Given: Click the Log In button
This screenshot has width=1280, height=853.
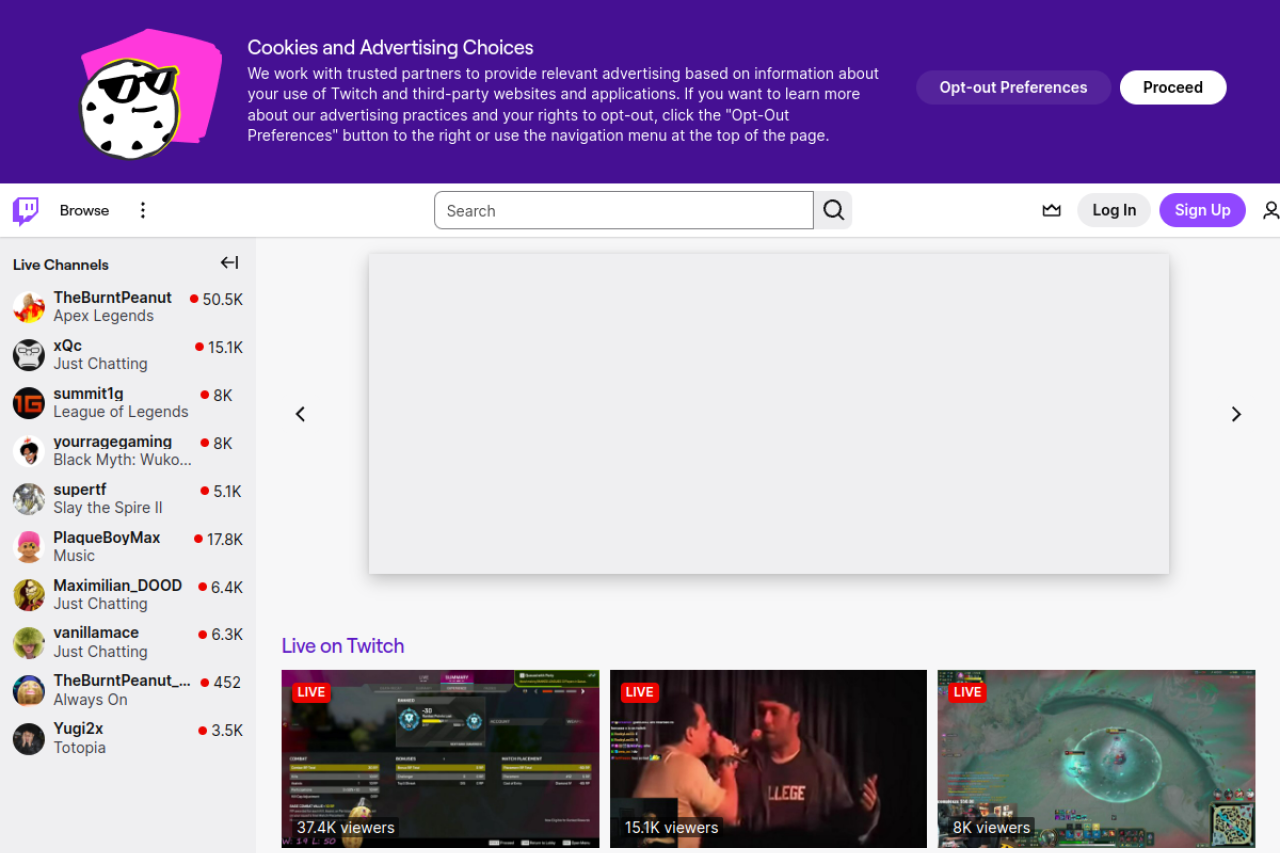Looking at the screenshot, I should coord(1114,210).
